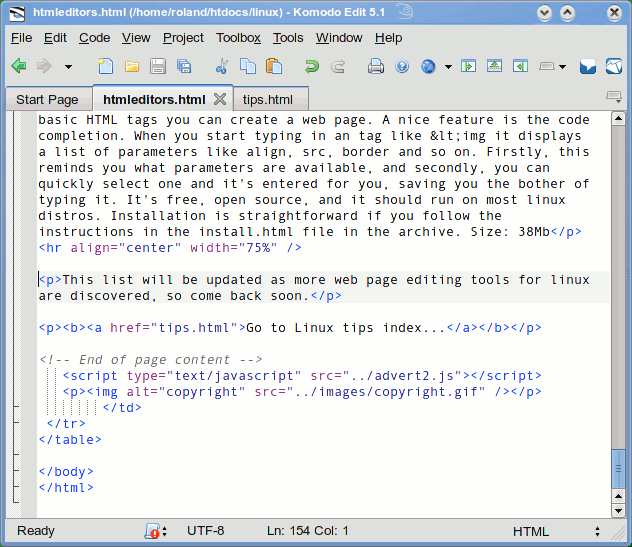Expand the browser preview dropdown arrow
This screenshot has width=632, height=547.
coord(448,67)
